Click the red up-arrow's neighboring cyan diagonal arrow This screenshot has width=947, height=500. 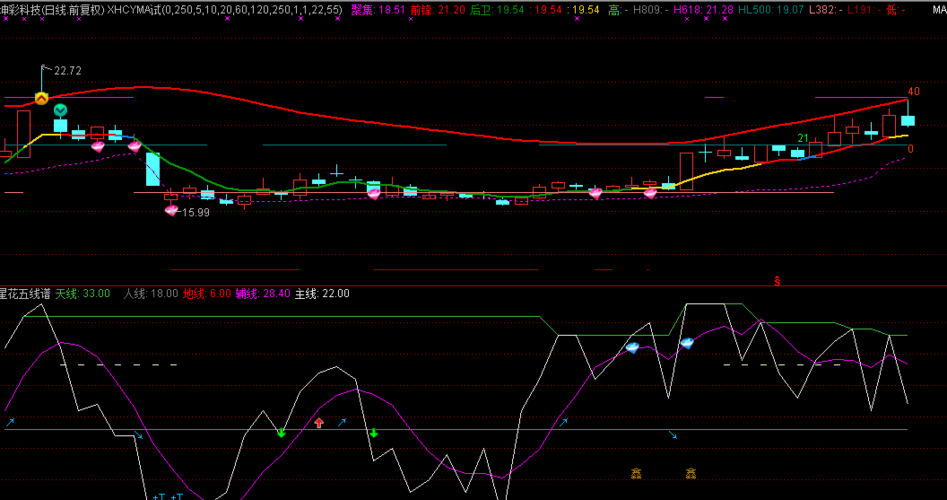[342, 423]
